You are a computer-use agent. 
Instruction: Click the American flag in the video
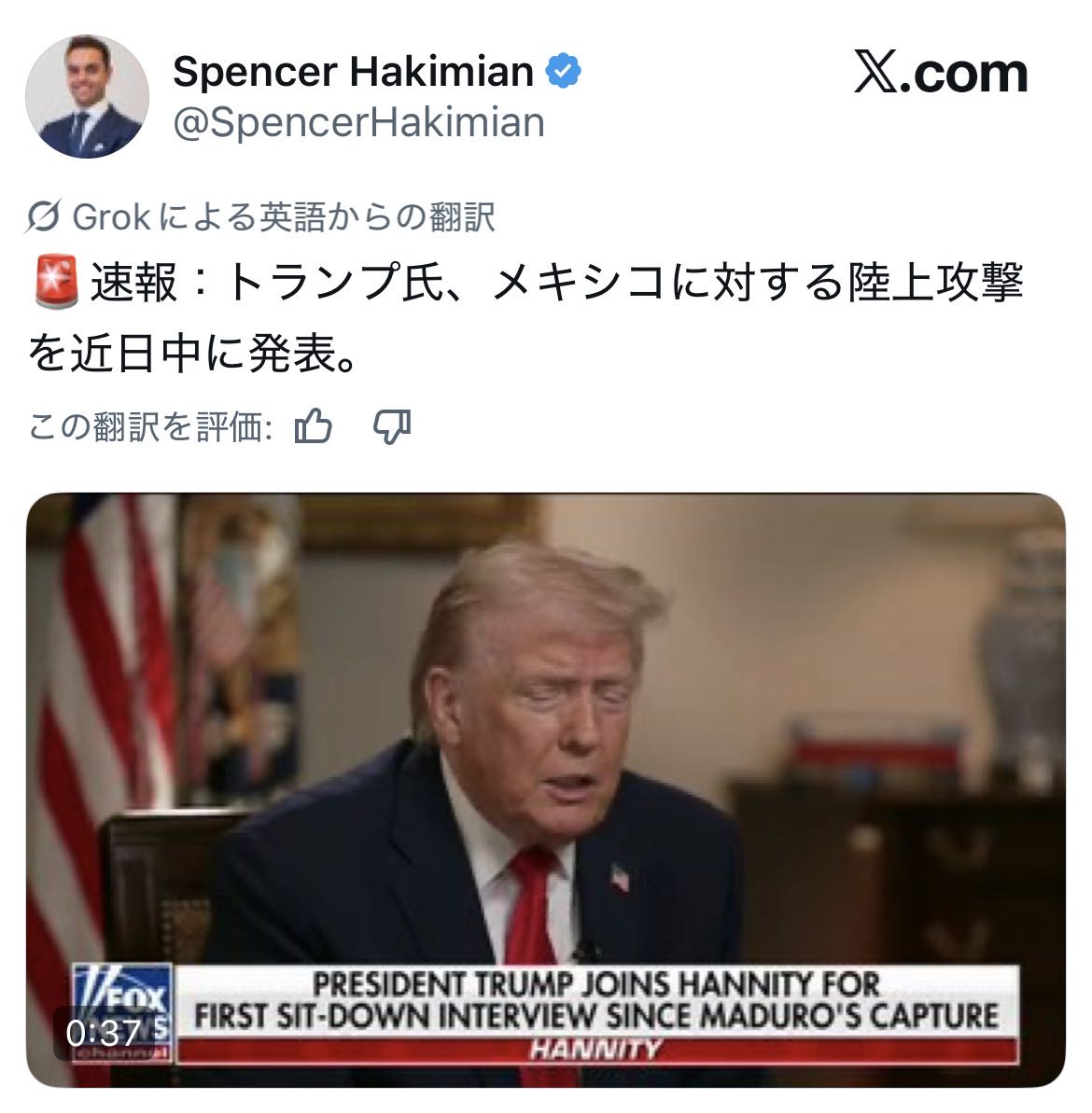pyautogui.click(x=100, y=710)
